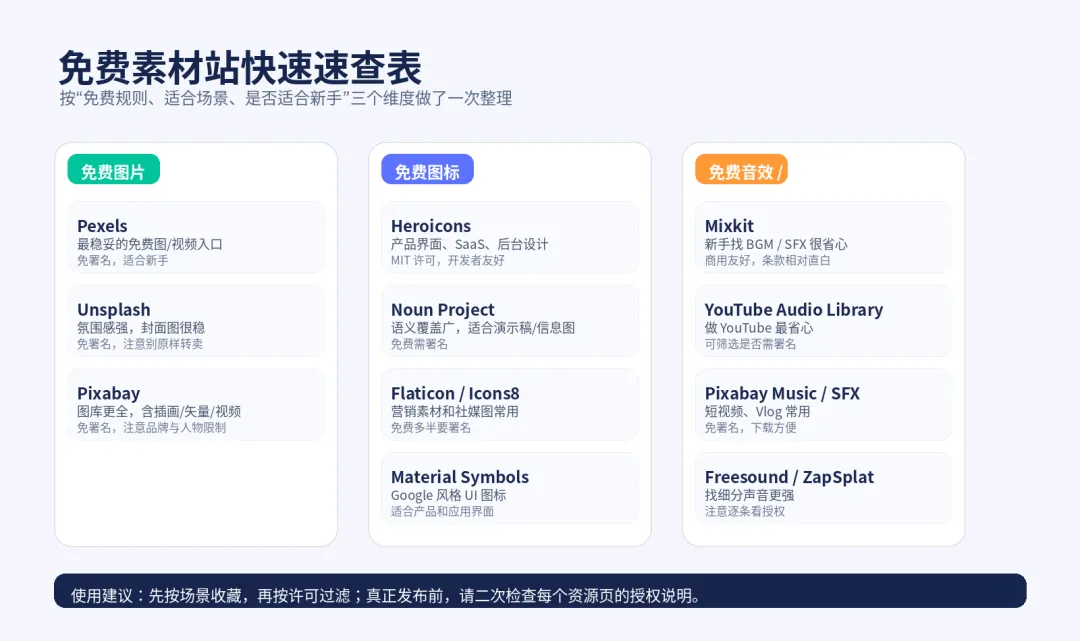The width and height of the screenshot is (1080, 641).
Task: Click the YouTube Audio Library title
Action: tap(793, 310)
